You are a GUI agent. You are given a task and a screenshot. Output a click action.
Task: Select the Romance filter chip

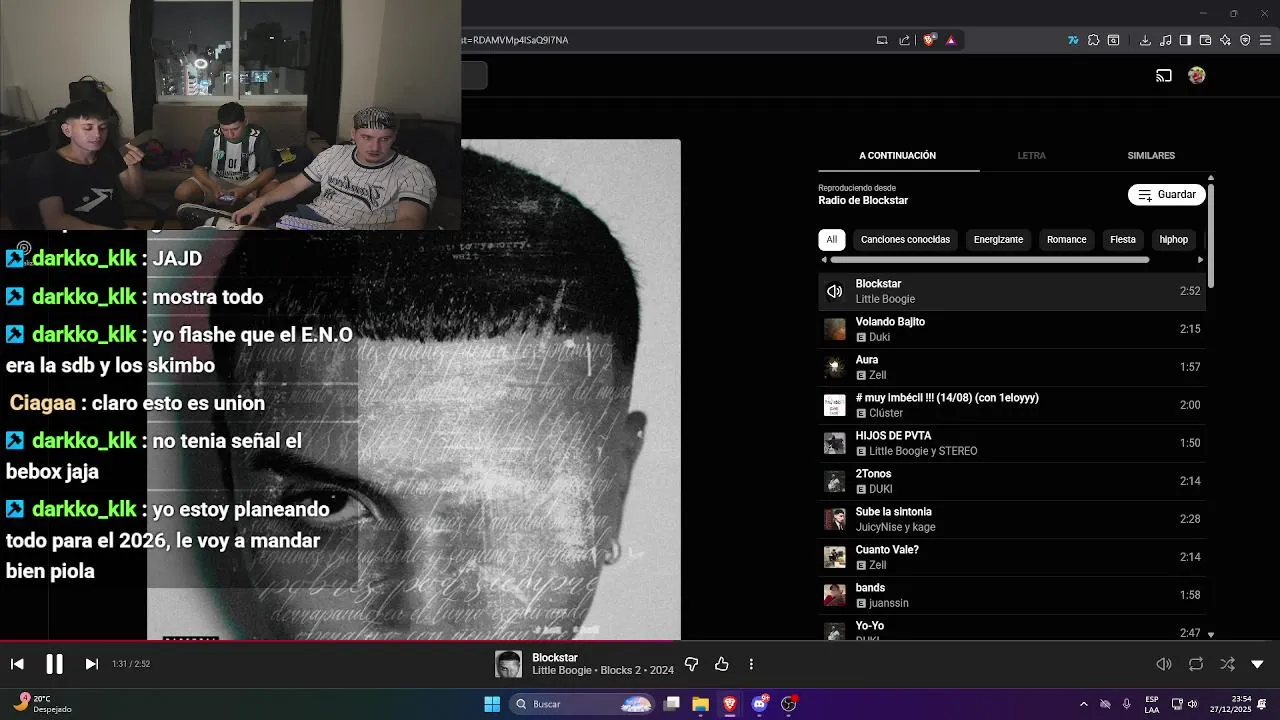(1066, 240)
